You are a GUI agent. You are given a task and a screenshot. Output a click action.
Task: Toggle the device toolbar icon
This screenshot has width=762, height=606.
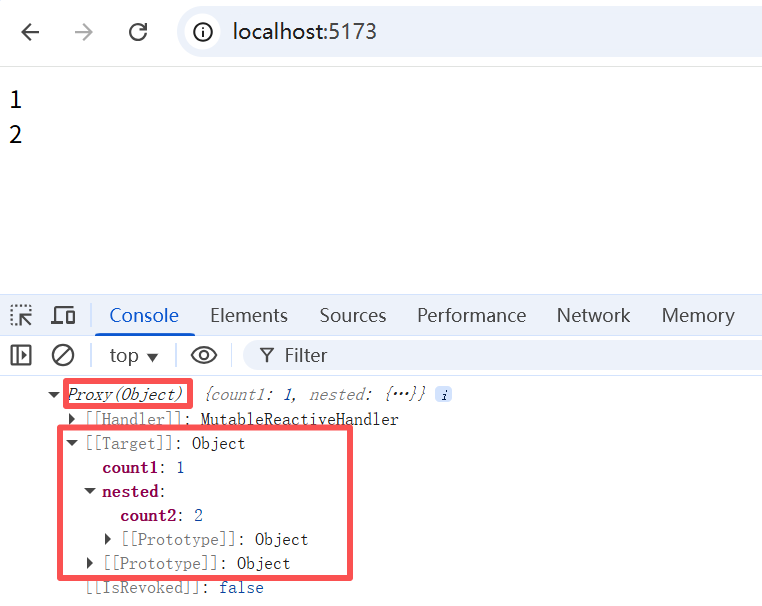63,315
